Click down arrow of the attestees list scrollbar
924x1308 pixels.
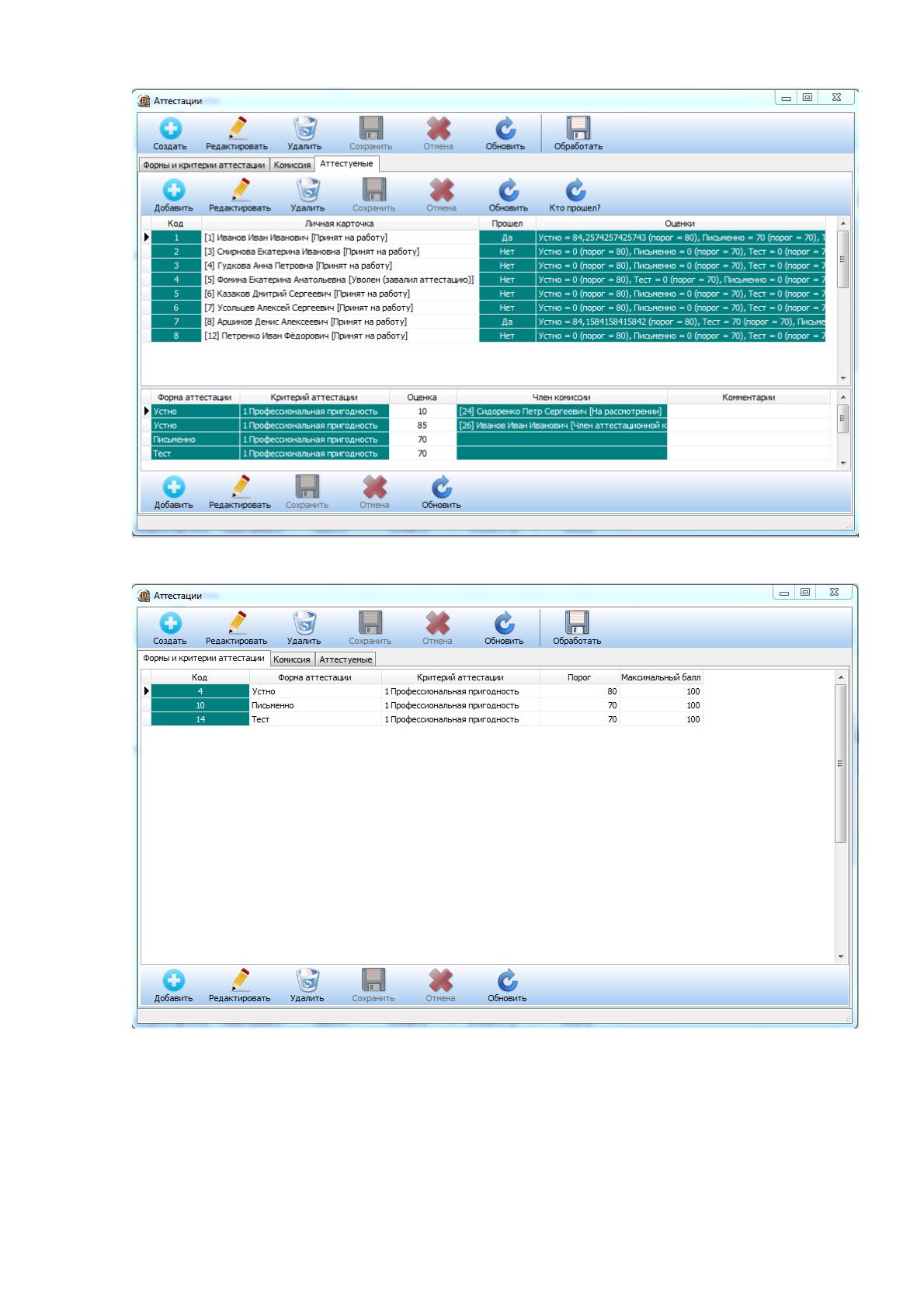[844, 378]
